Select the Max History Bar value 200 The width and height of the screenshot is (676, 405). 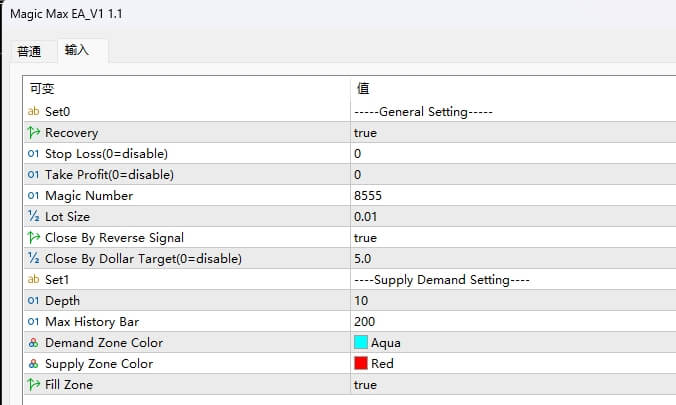pyautogui.click(x=364, y=322)
